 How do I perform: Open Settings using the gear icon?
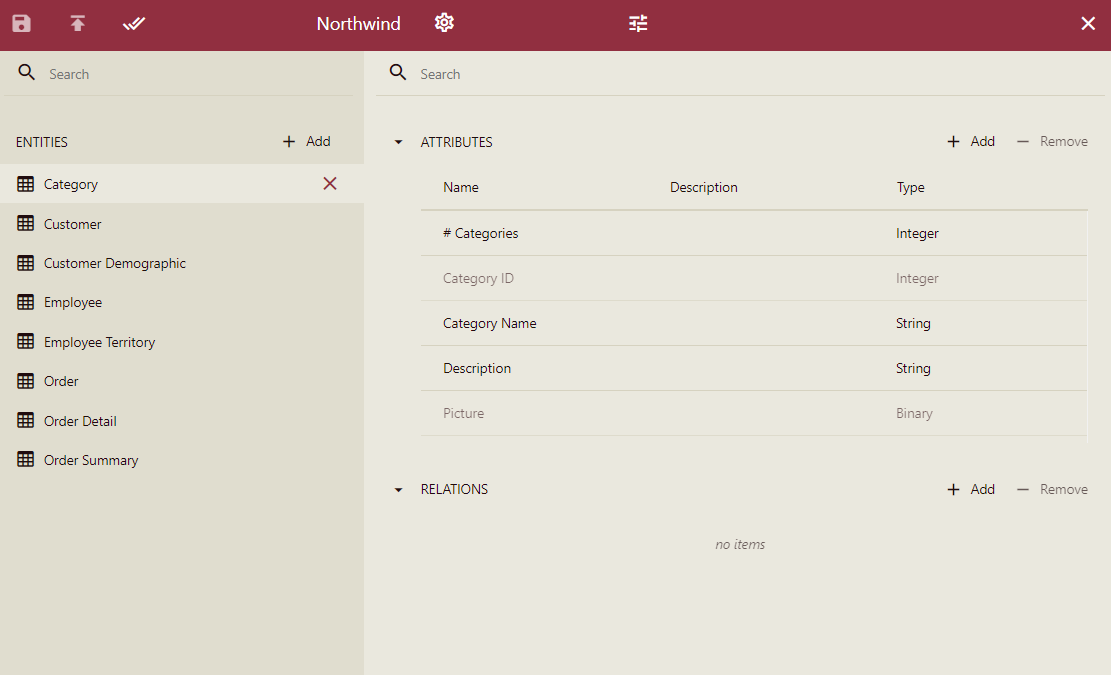pyautogui.click(x=444, y=22)
